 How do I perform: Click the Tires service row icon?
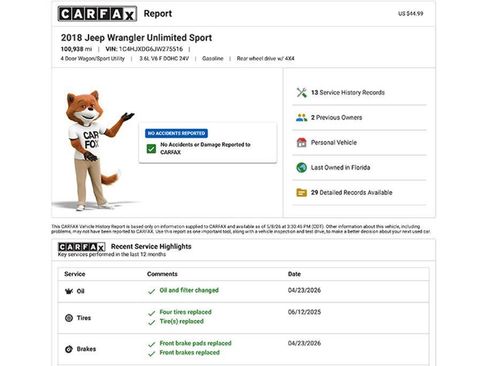pos(69,318)
